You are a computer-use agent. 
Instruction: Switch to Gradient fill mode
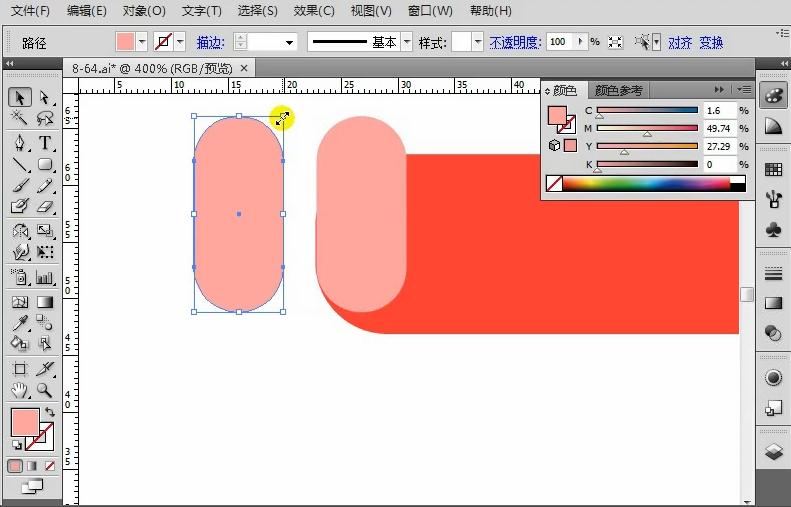[x=33, y=466]
